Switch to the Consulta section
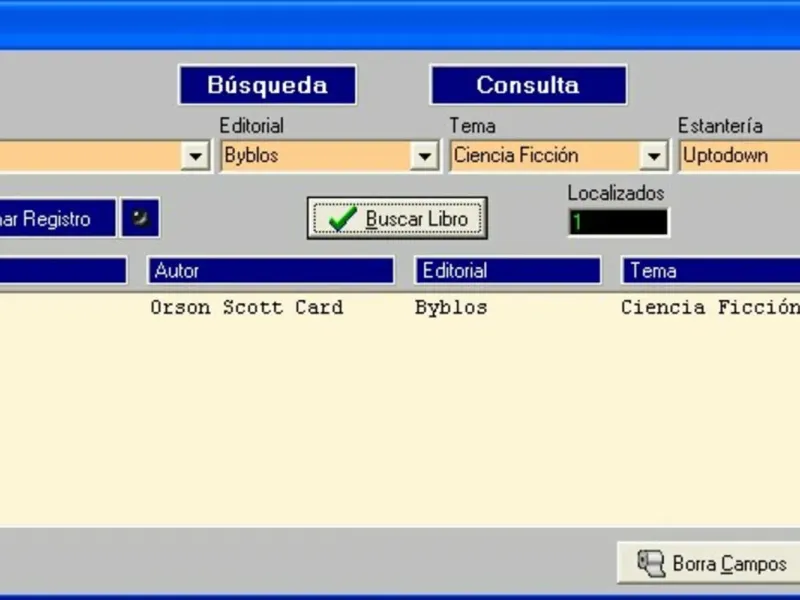This screenshot has height=600, width=800. [529, 85]
